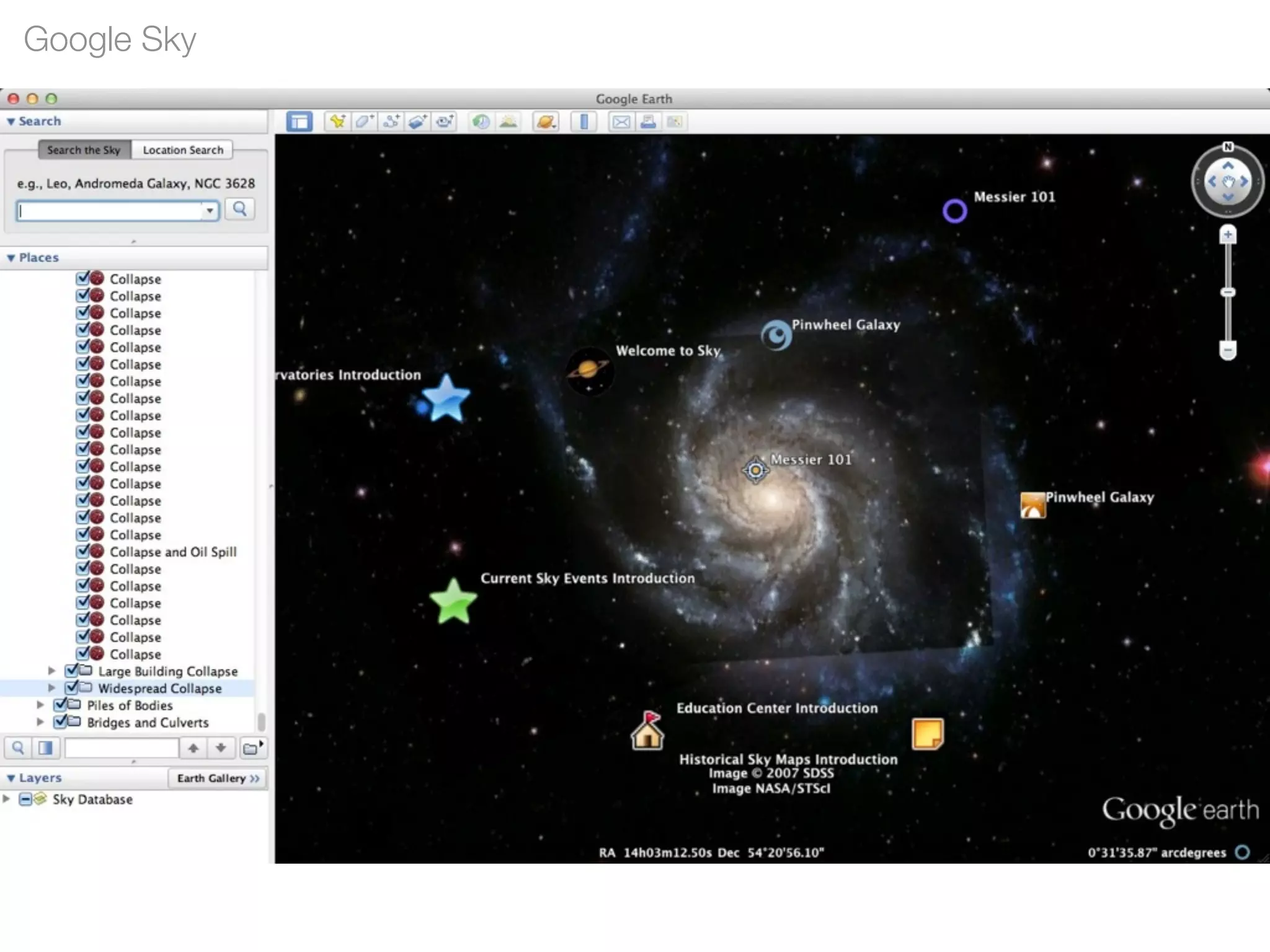Click the Places panel filter text field

click(x=122, y=748)
